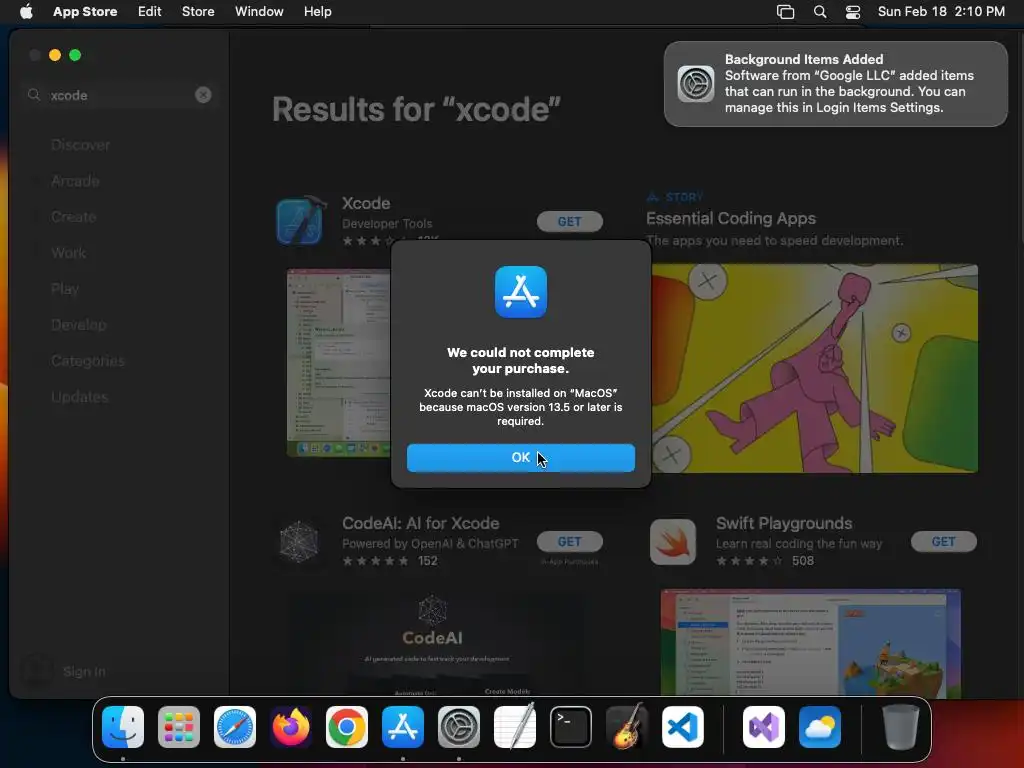Open Spotlight search in menu bar
This screenshot has width=1024, height=768.
pos(820,12)
